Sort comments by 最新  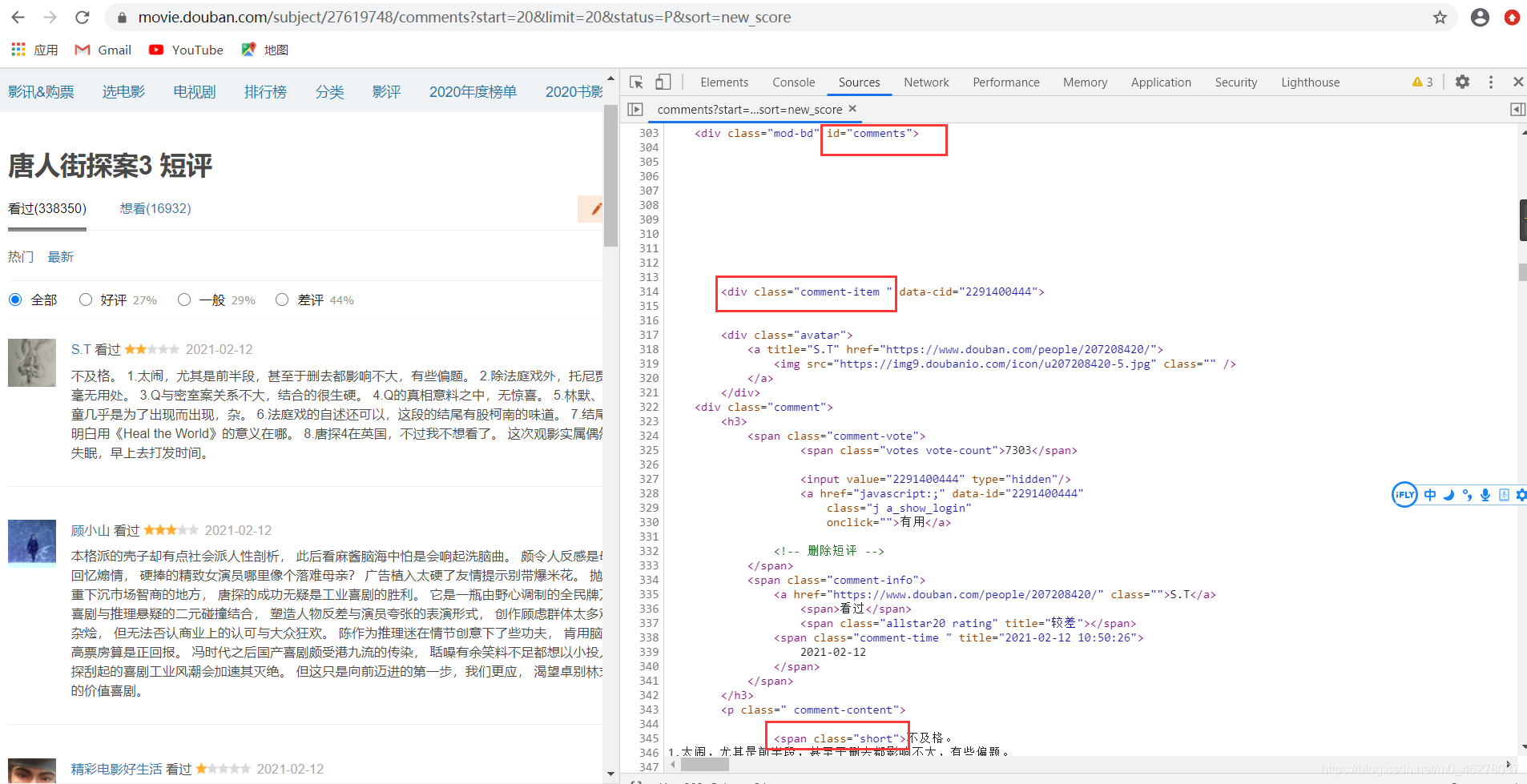pos(60,256)
